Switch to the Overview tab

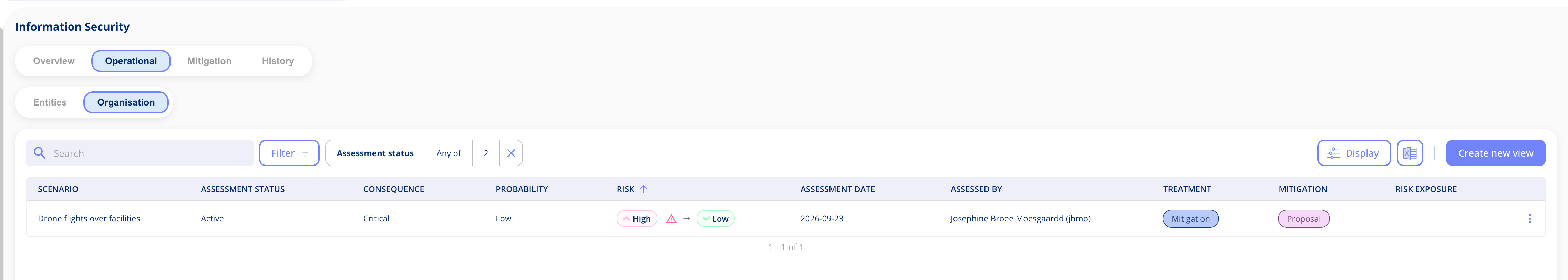[54, 61]
